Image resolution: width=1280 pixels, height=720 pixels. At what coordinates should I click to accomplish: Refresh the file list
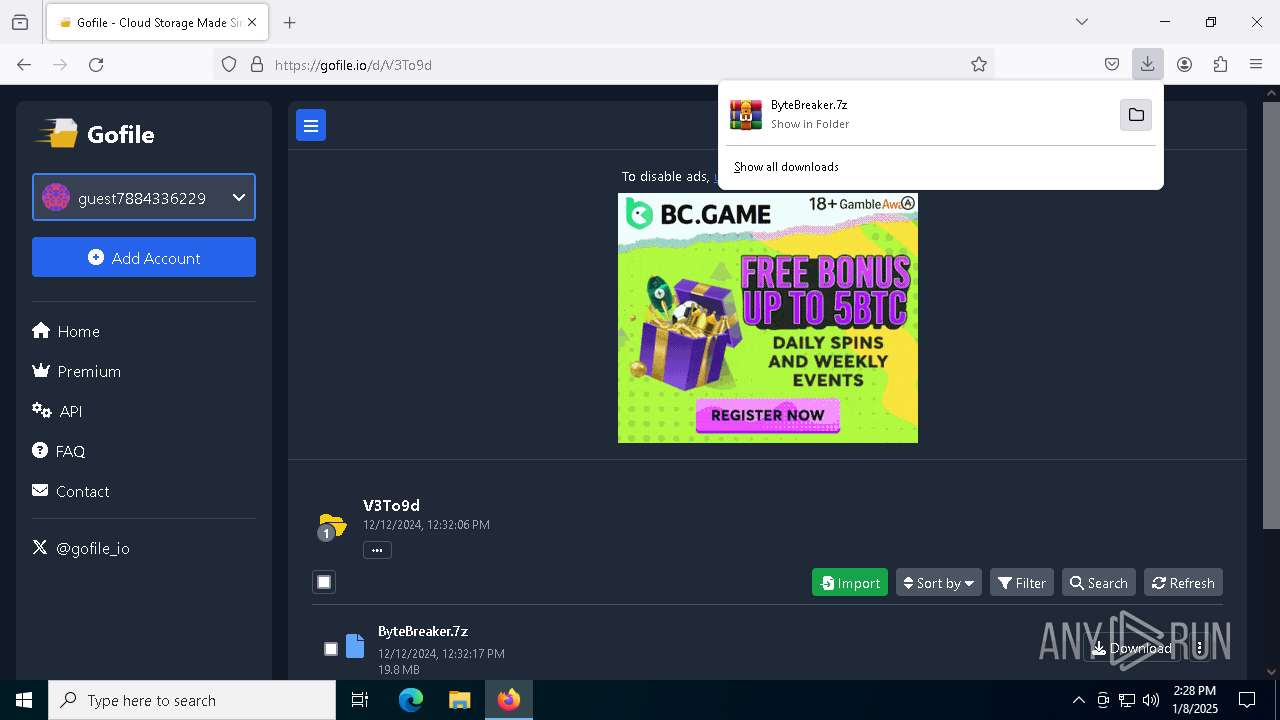coord(1183,583)
